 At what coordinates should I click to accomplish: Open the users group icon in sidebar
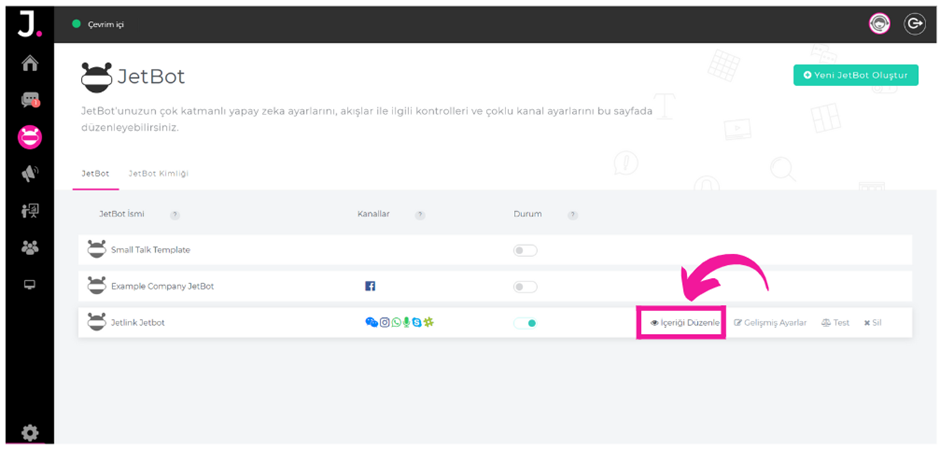30,247
